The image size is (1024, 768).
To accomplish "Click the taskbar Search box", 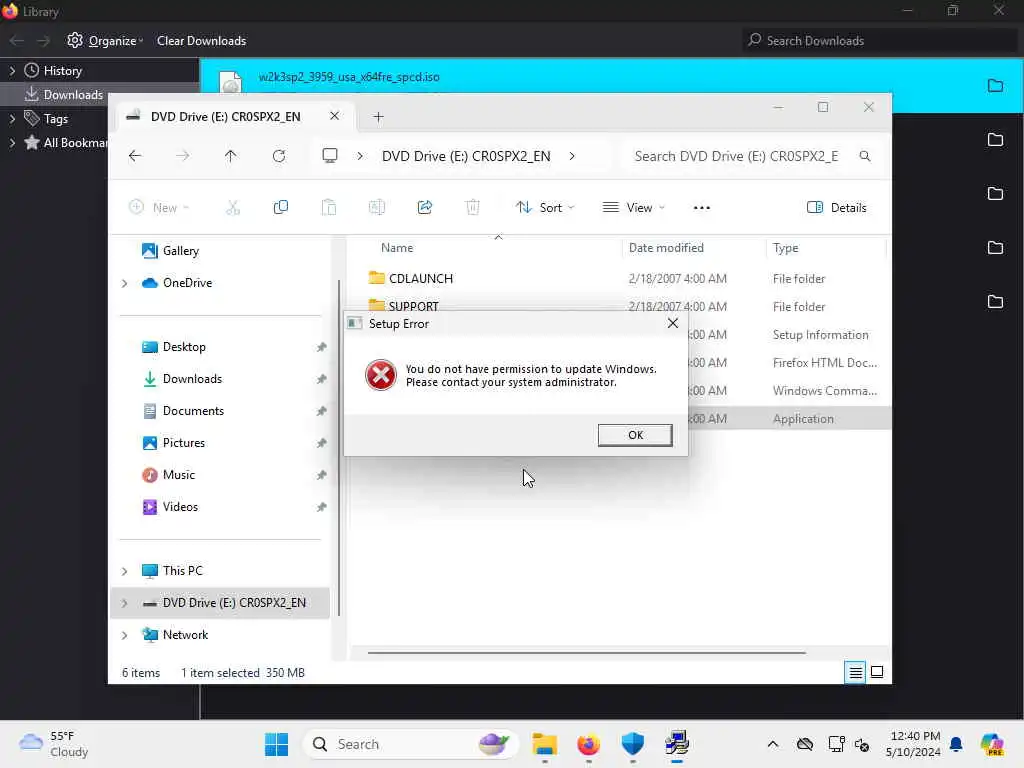I will click(410, 744).
